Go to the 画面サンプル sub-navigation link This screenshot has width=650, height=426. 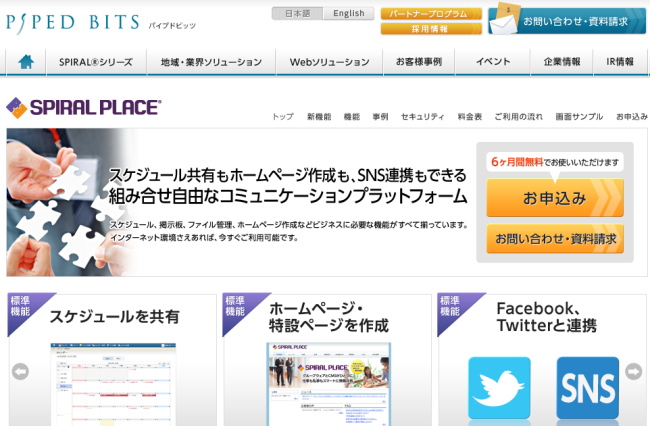point(579,116)
